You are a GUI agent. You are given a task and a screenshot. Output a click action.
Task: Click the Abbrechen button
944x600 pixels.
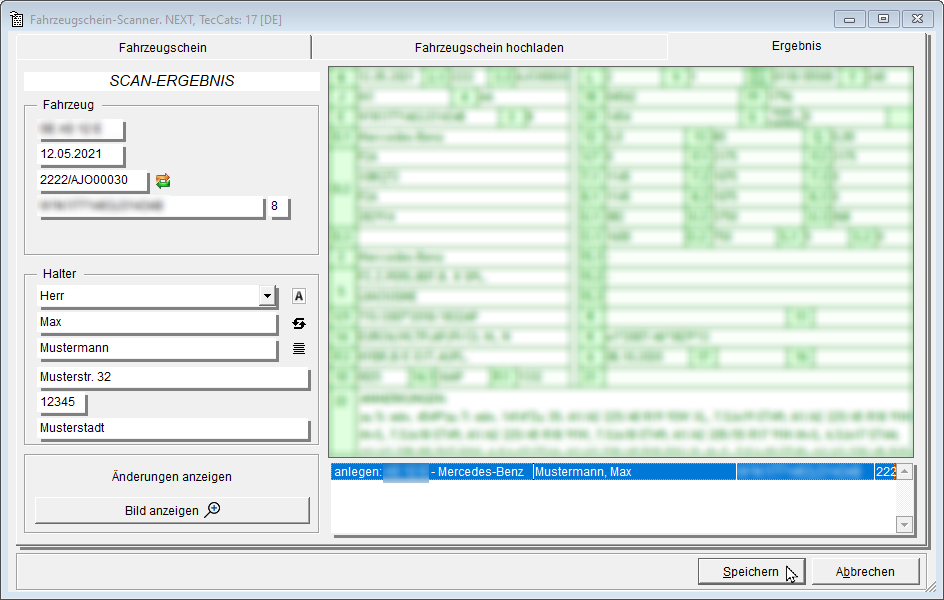(865, 572)
